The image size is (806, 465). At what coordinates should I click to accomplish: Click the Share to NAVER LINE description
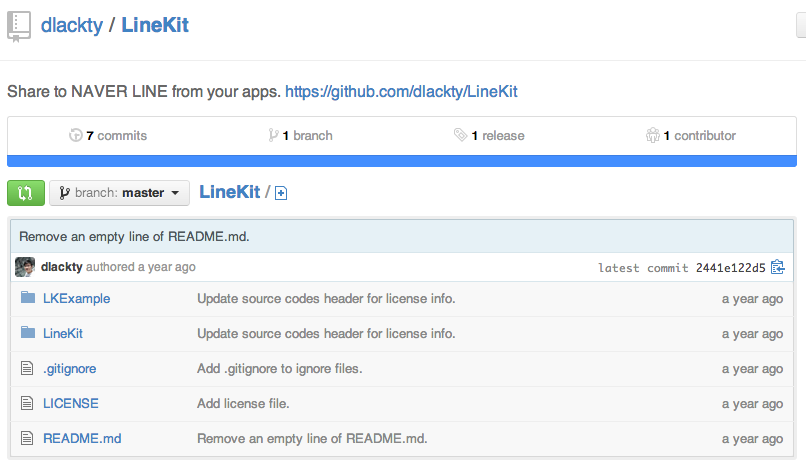click(x=144, y=91)
